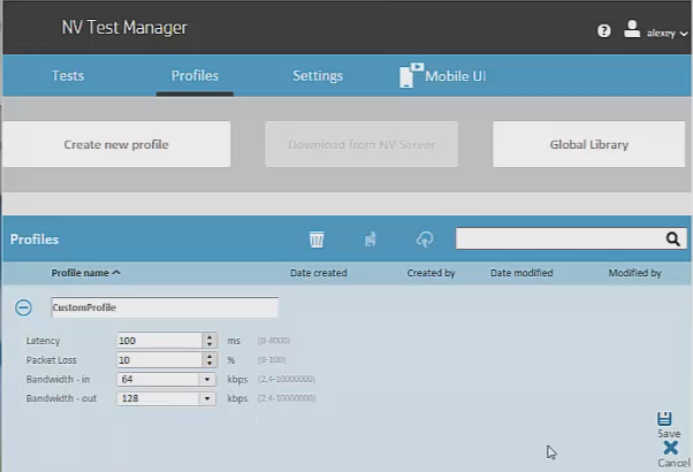
Task: Click the export profile icon
Action: click(370, 239)
